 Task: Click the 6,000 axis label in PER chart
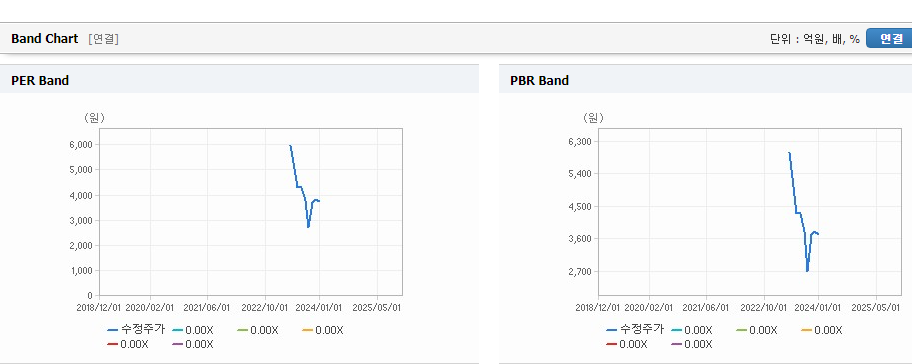click(81, 144)
